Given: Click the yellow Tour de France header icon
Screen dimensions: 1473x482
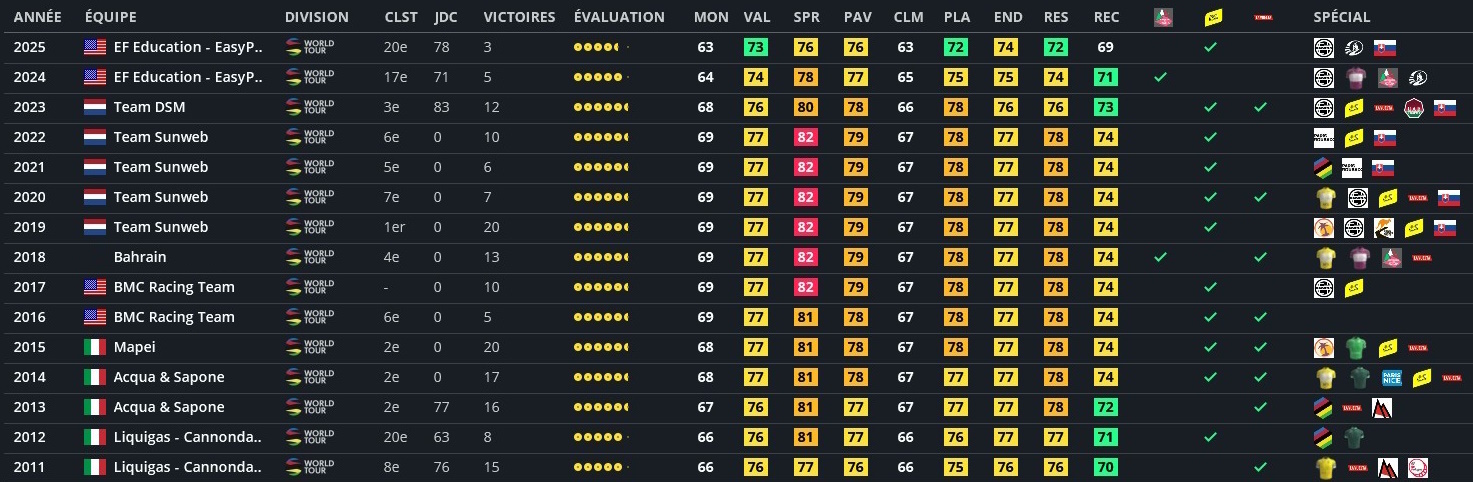Looking at the screenshot, I should point(1210,17).
